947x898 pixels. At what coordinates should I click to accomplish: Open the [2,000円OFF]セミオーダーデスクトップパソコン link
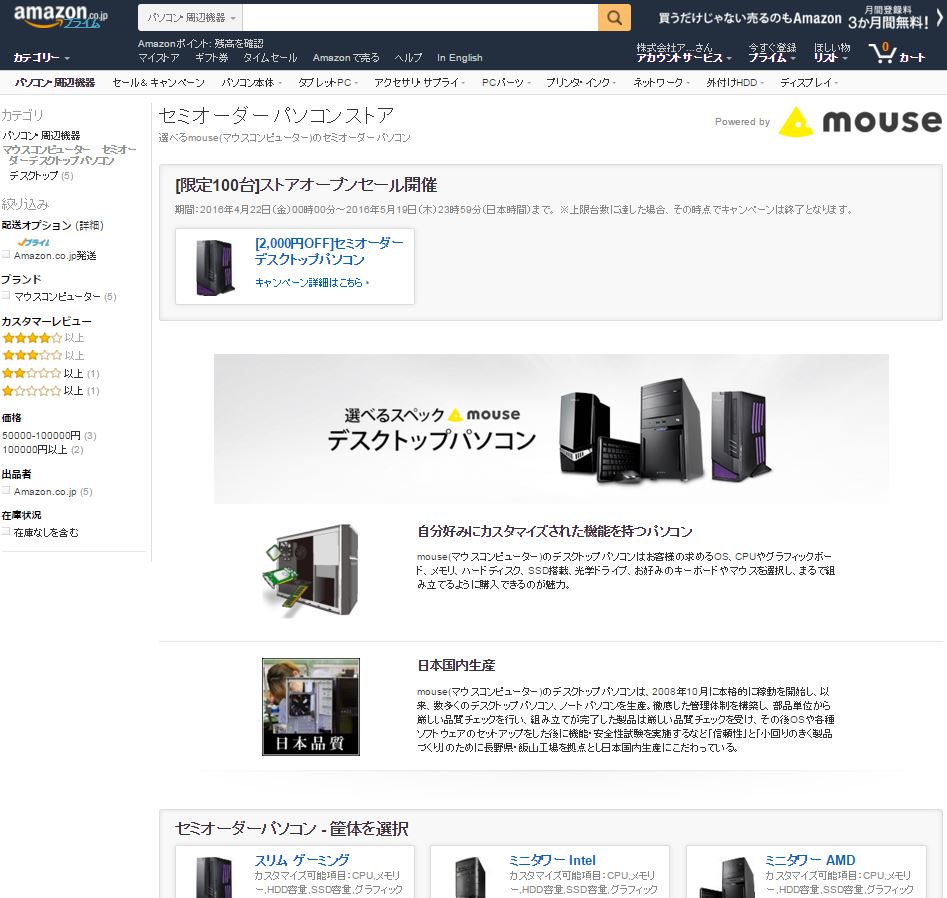click(x=329, y=251)
